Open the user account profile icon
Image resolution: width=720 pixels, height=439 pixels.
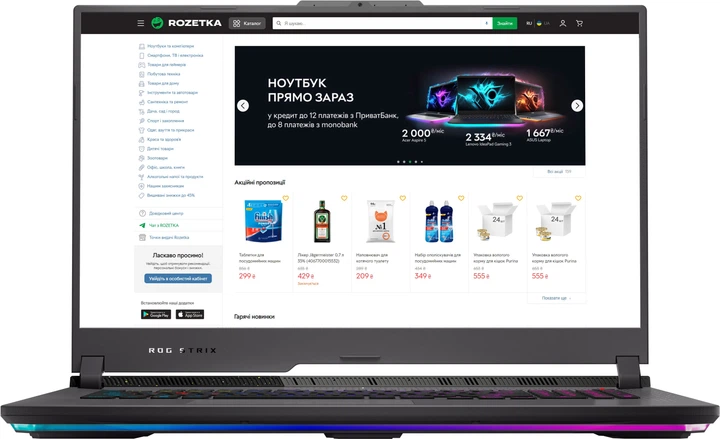click(562, 23)
